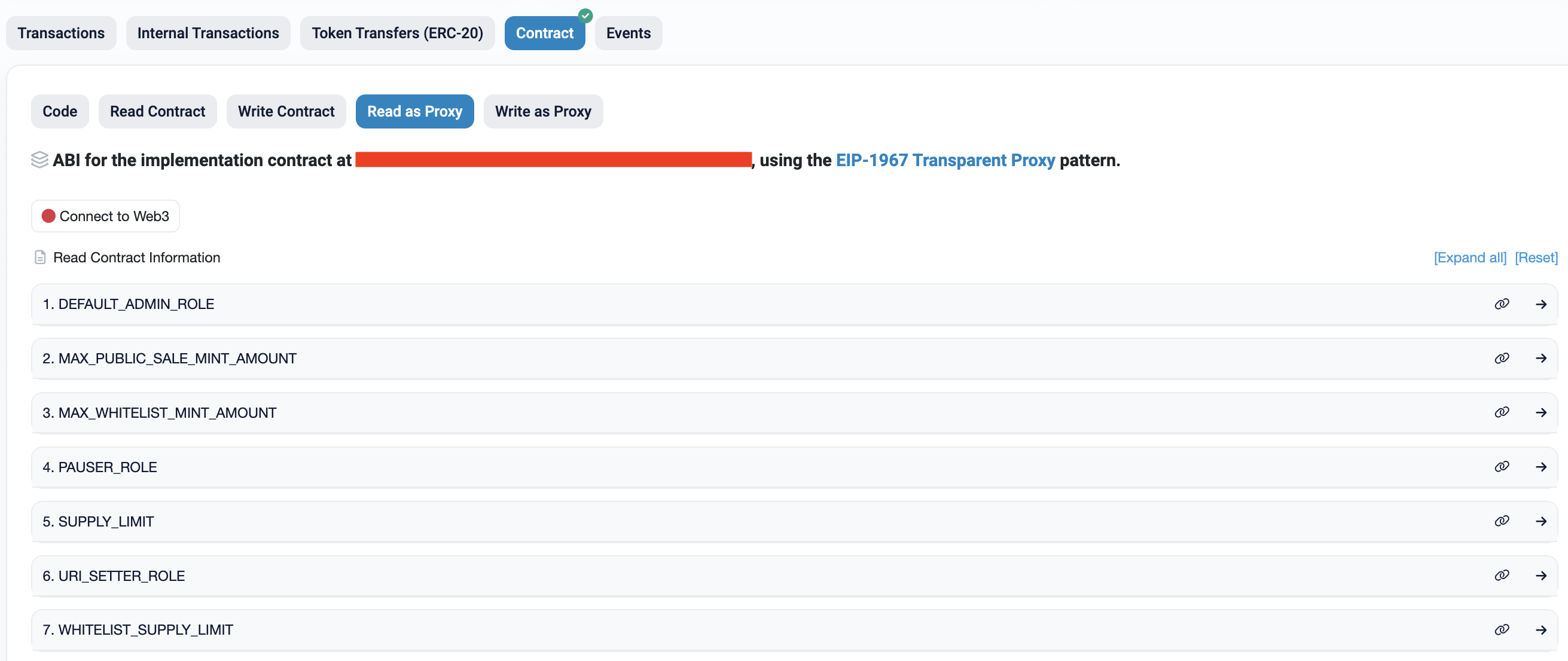
Task: Open EIP-1967 Transparent Proxy link
Action: click(x=945, y=160)
